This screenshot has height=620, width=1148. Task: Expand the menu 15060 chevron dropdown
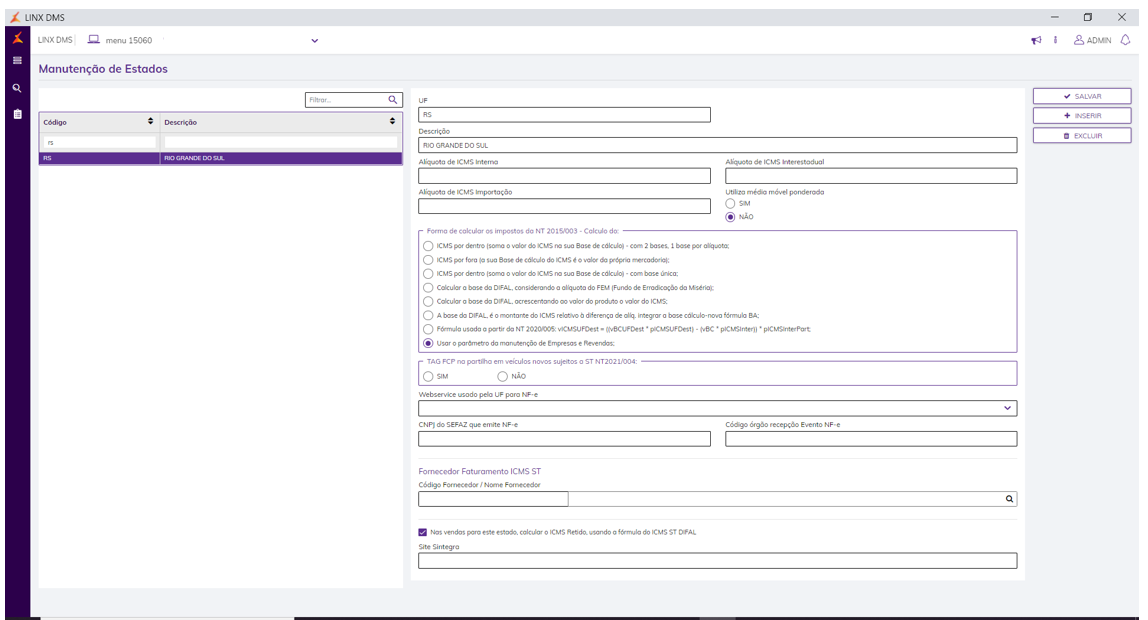coord(314,41)
